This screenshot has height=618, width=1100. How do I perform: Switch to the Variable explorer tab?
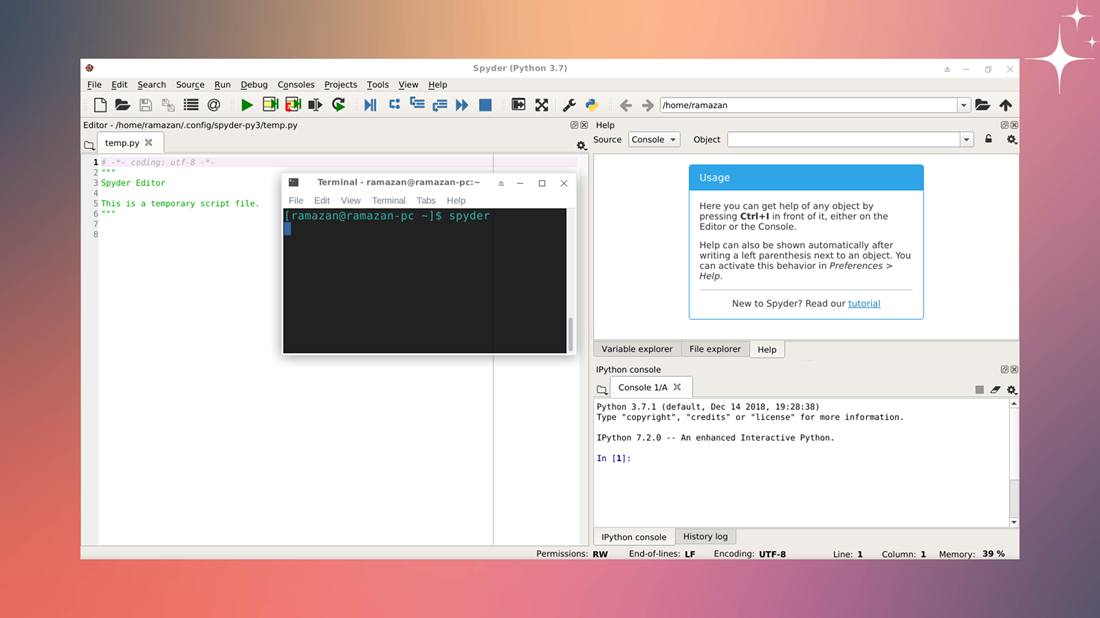(637, 349)
